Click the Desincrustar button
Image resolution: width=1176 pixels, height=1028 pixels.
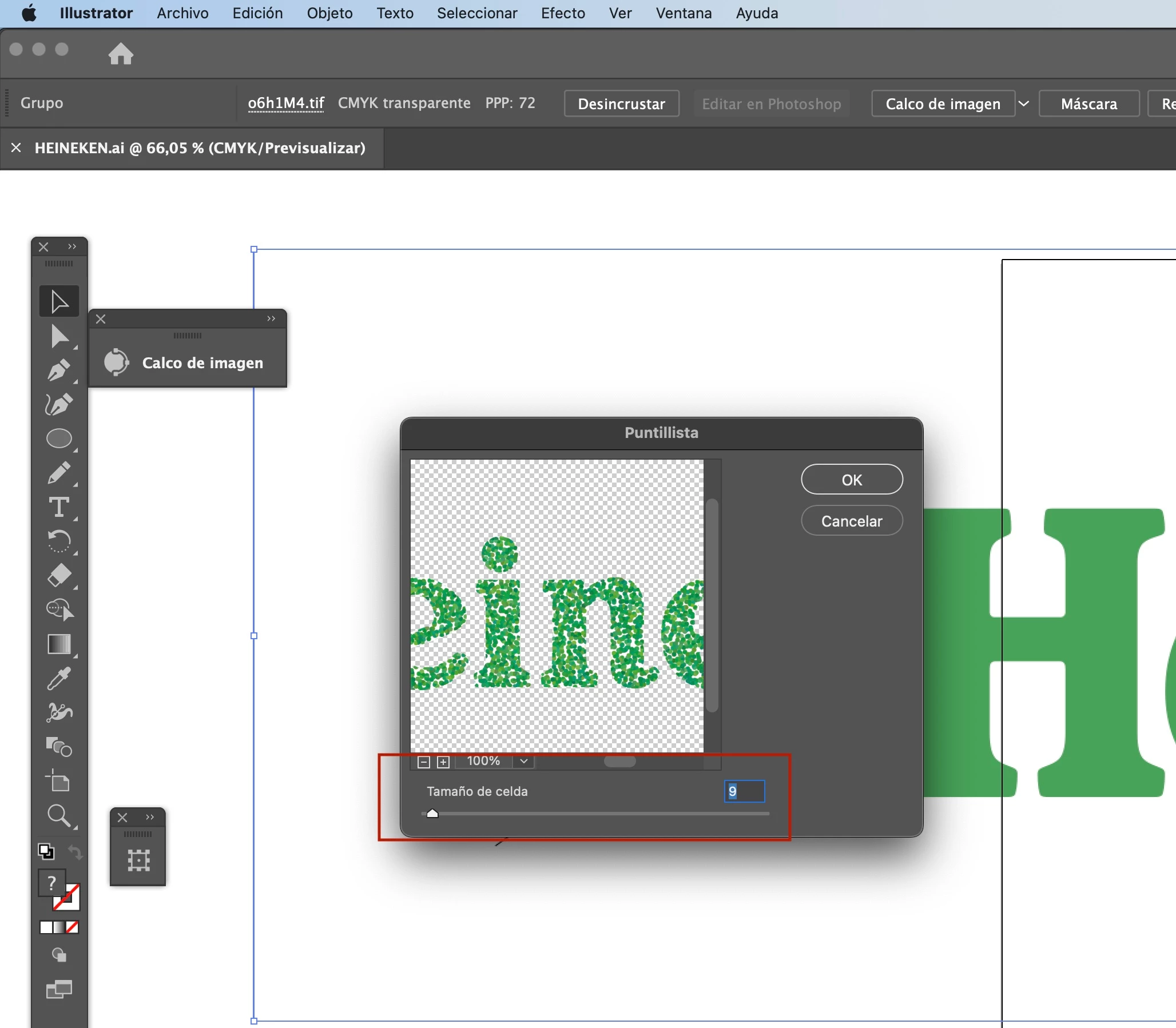click(621, 104)
